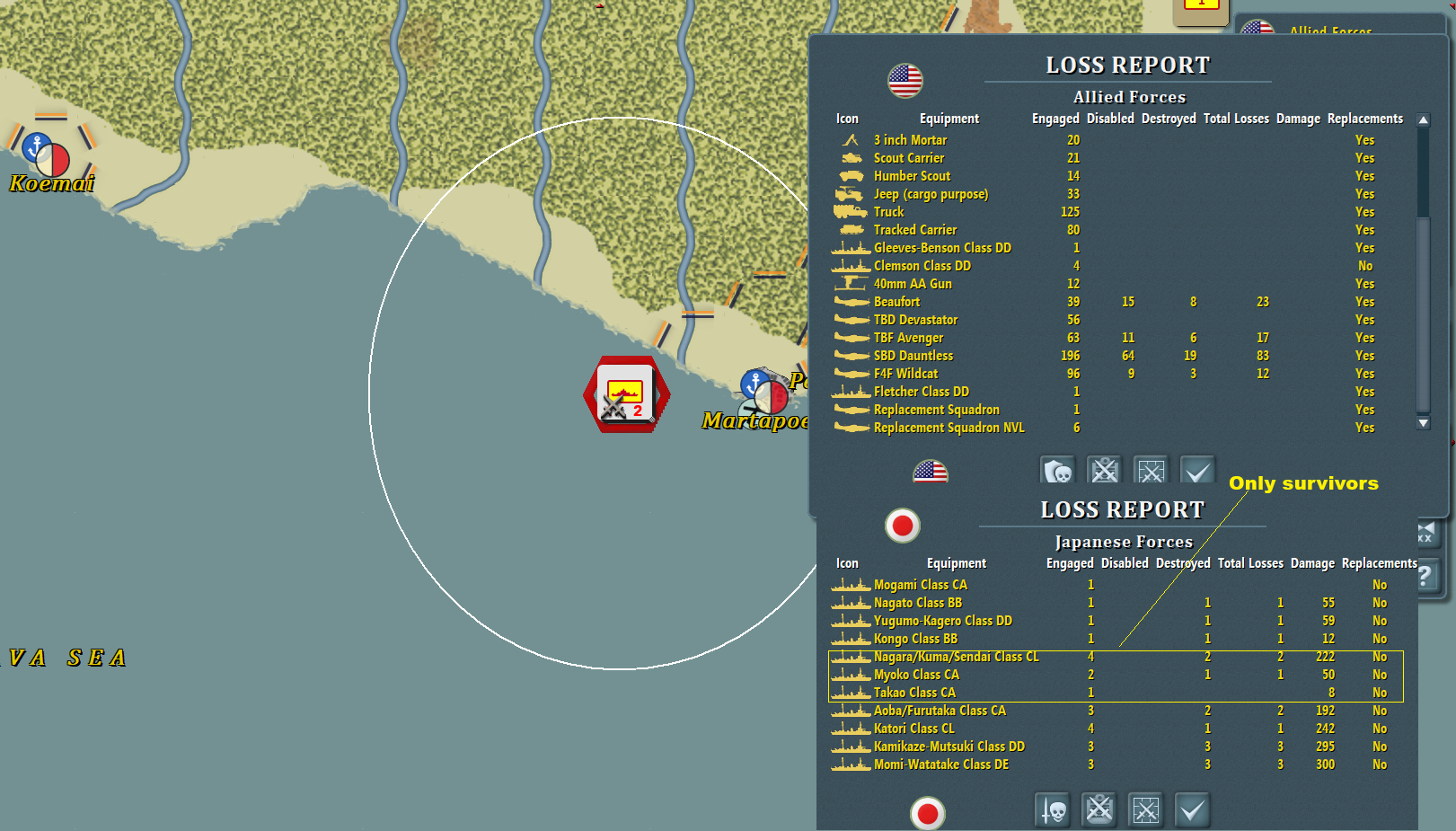Click the skull casualties icon in the Allied report
The image size is (1456, 831).
click(x=1058, y=470)
